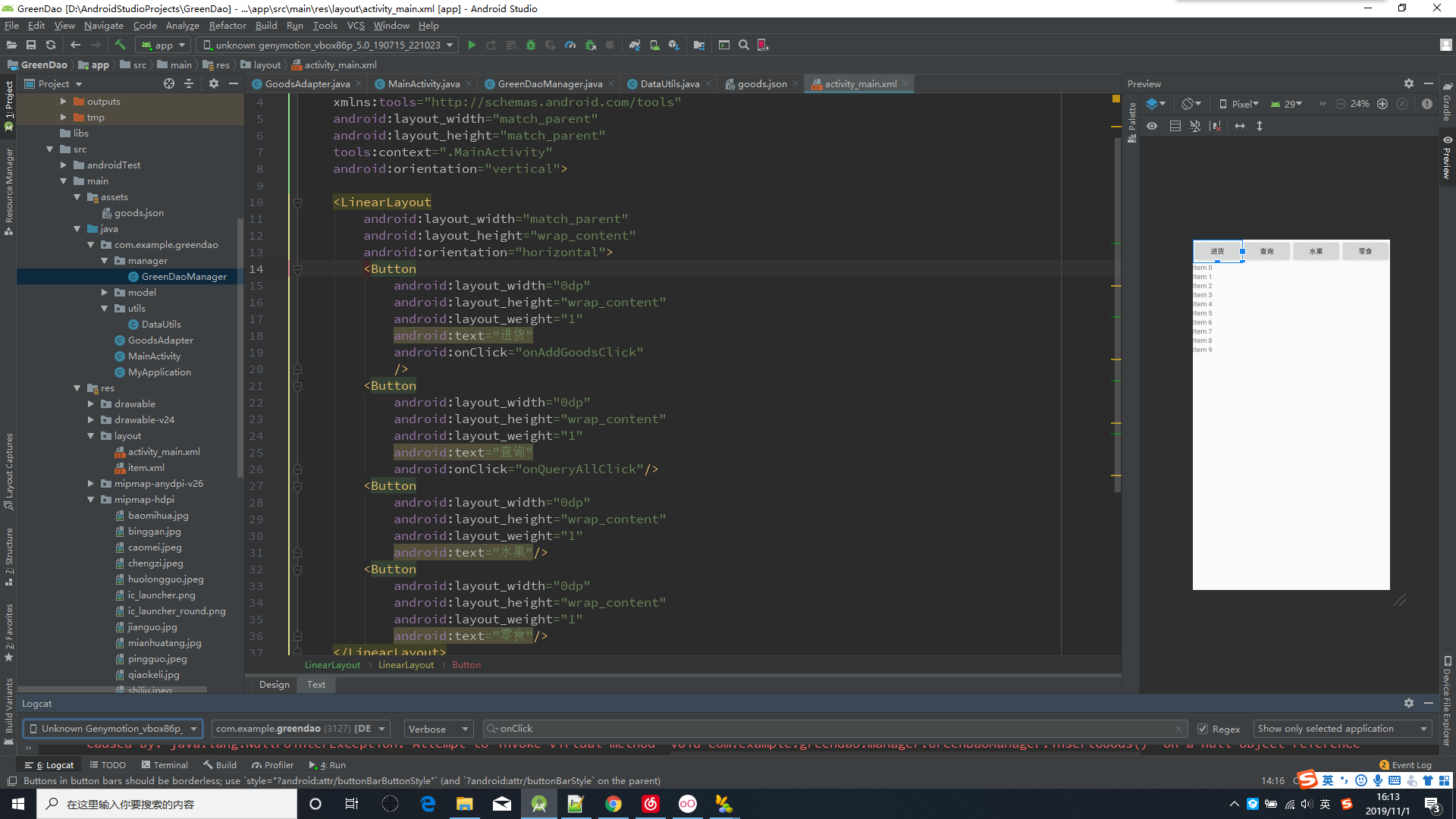This screenshot has width=1456, height=819.
Task: Switch to MainActivity.java editor tab
Action: 424,84
